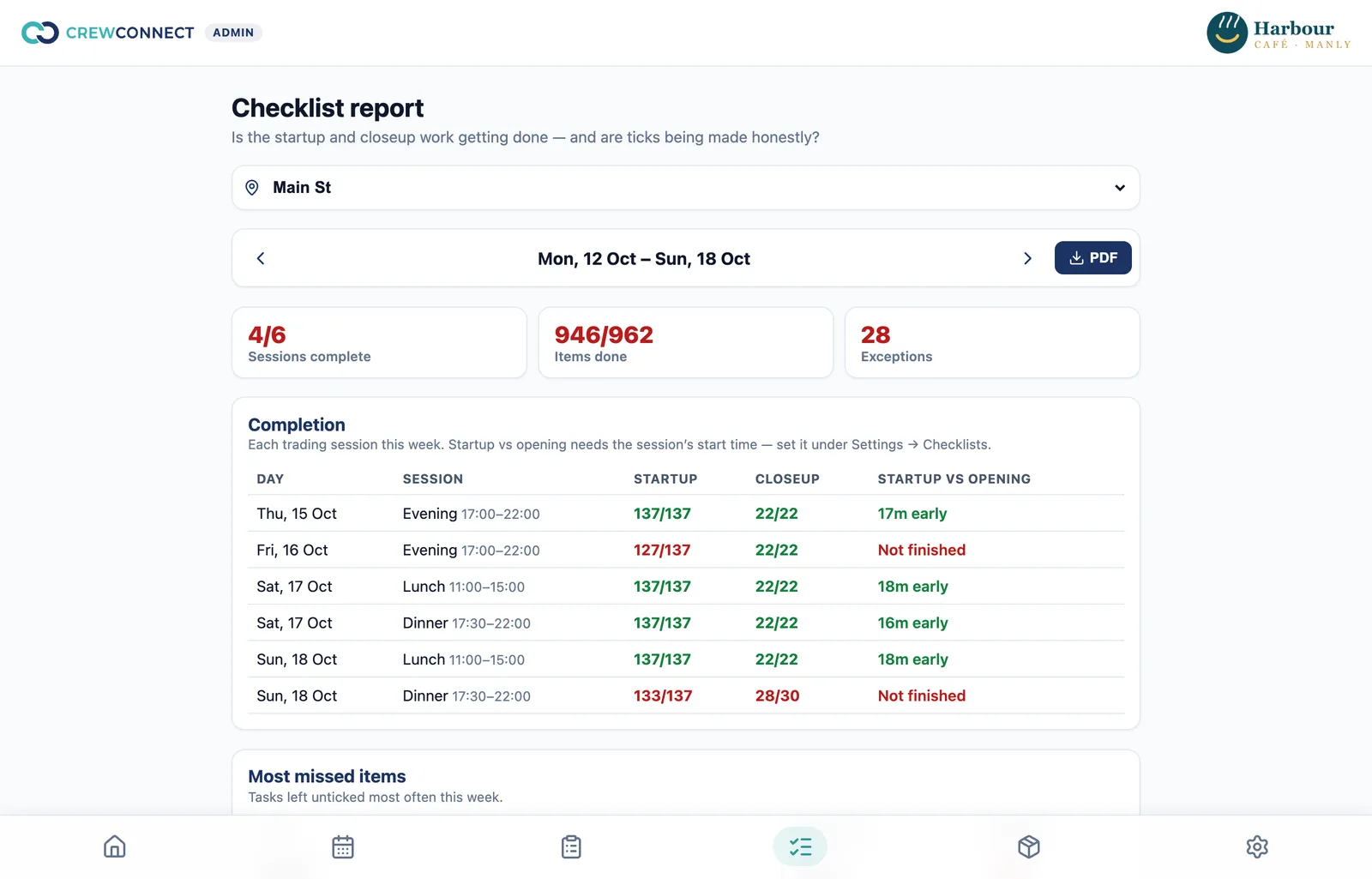Image resolution: width=1372 pixels, height=879 pixels.
Task: Open the 4/6 Sessions complete card
Action: click(379, 342)
